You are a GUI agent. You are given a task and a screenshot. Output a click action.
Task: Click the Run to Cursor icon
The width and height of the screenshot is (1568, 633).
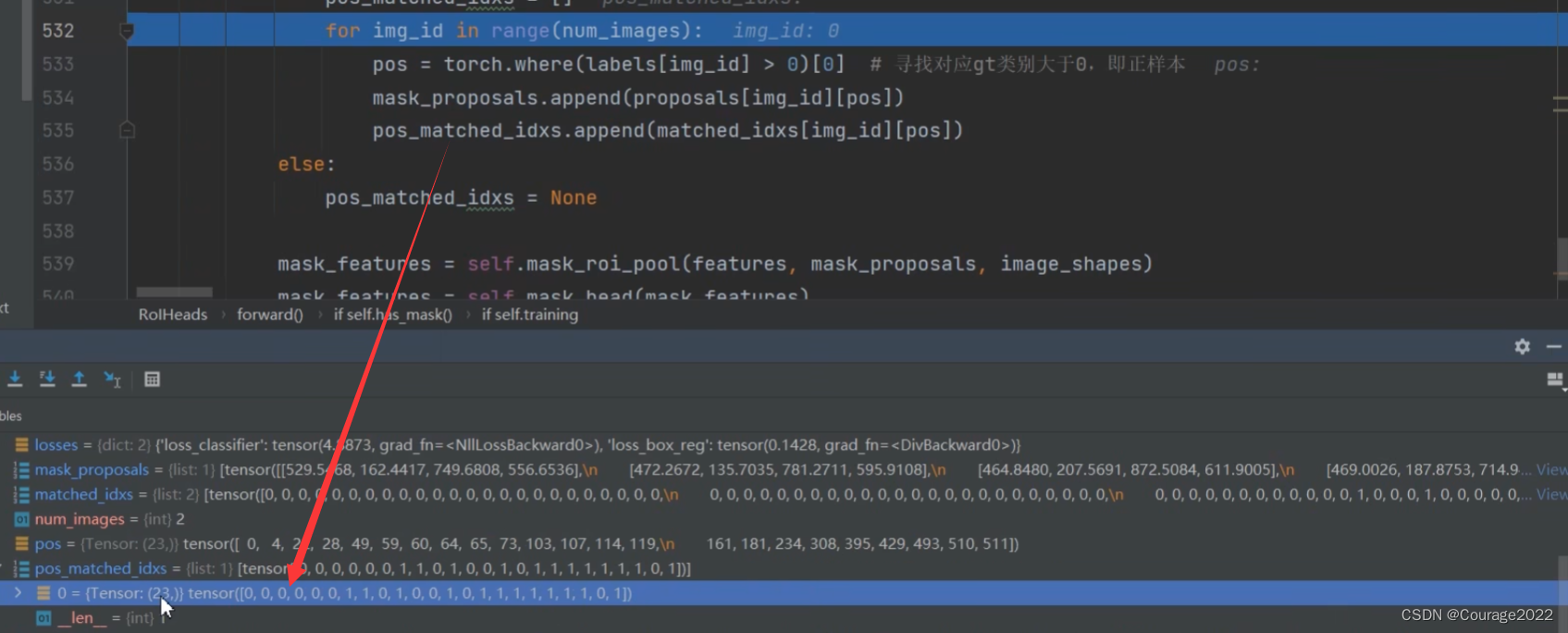(x=113, y=379)
